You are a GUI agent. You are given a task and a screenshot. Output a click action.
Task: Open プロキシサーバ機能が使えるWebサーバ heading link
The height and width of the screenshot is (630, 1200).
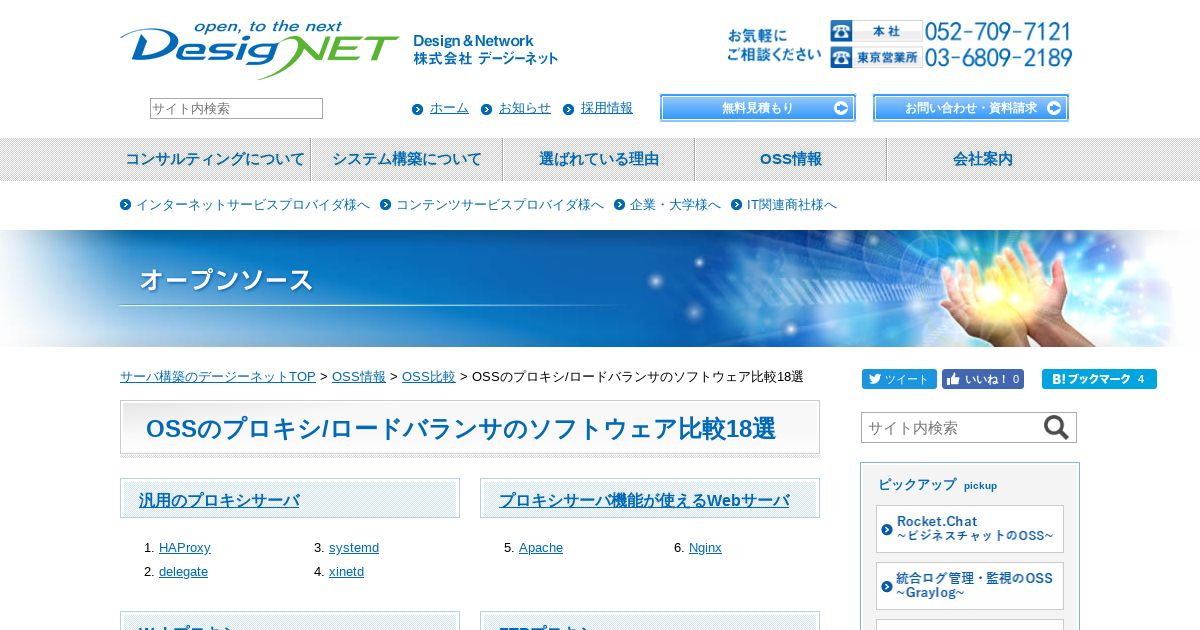point(644,501)
